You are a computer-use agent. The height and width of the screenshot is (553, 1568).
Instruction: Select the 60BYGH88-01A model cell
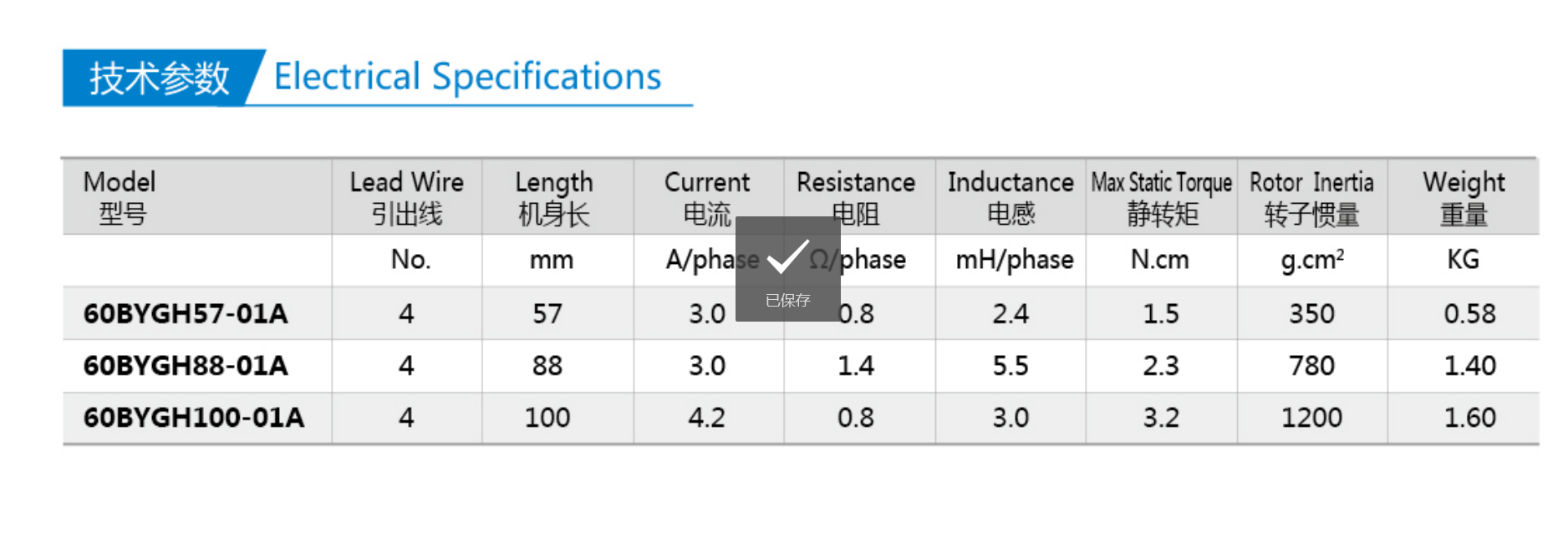(x=186, y=365)
